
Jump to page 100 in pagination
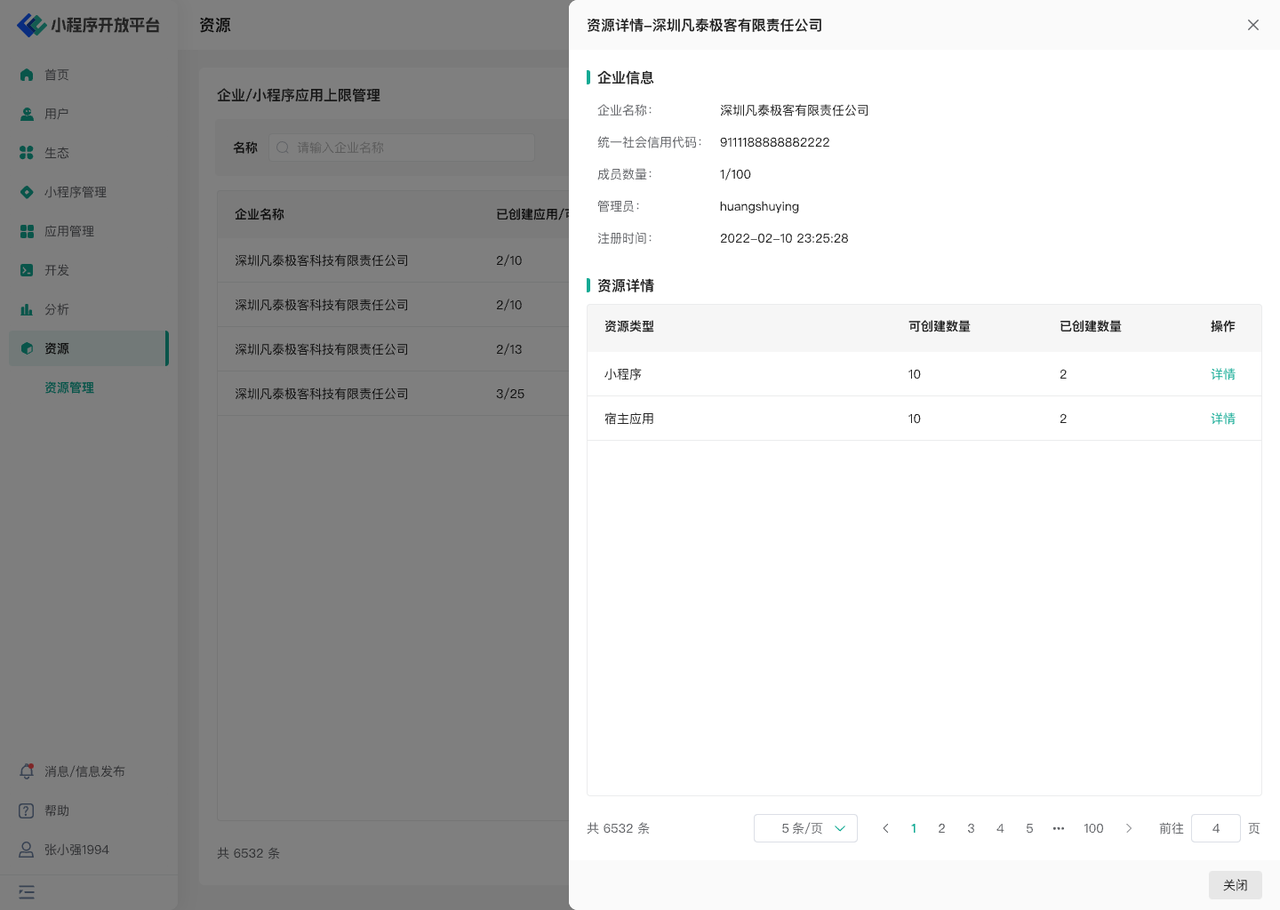coord(1093,828)
